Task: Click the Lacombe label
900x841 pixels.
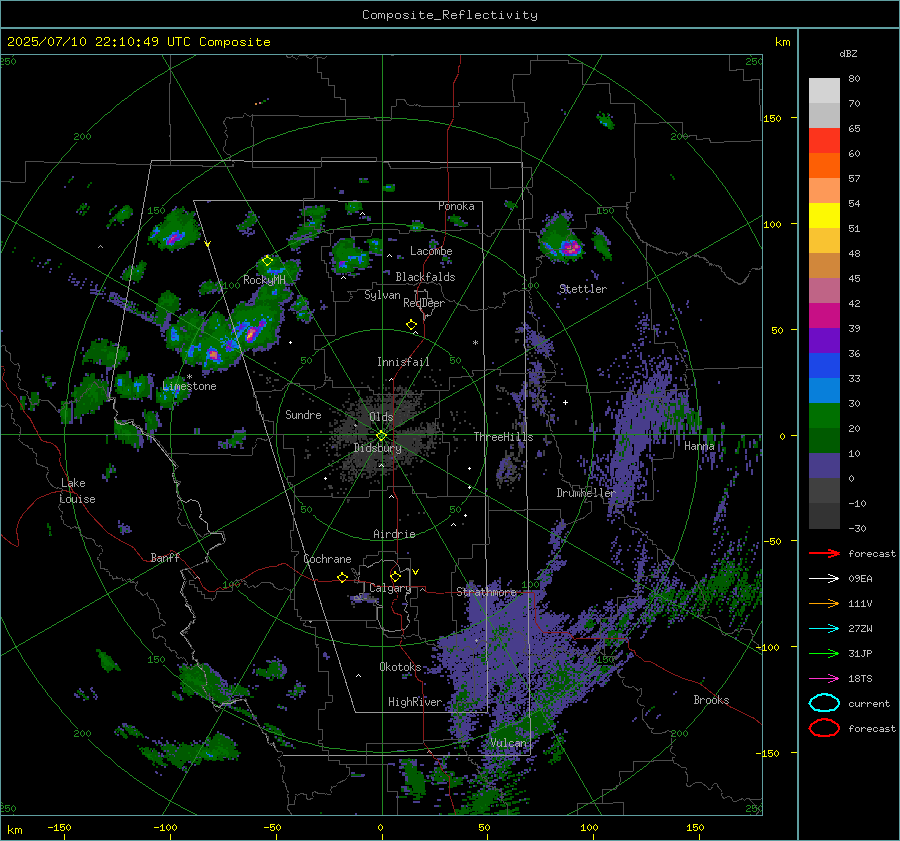Action: point(431,251)
